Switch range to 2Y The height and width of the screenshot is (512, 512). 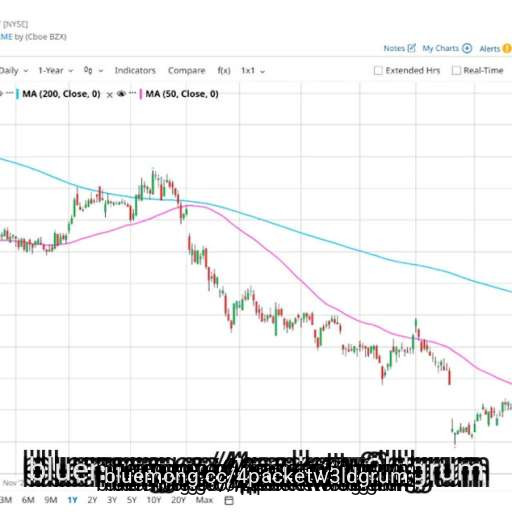pyautogui.click(x=92, y=500)
